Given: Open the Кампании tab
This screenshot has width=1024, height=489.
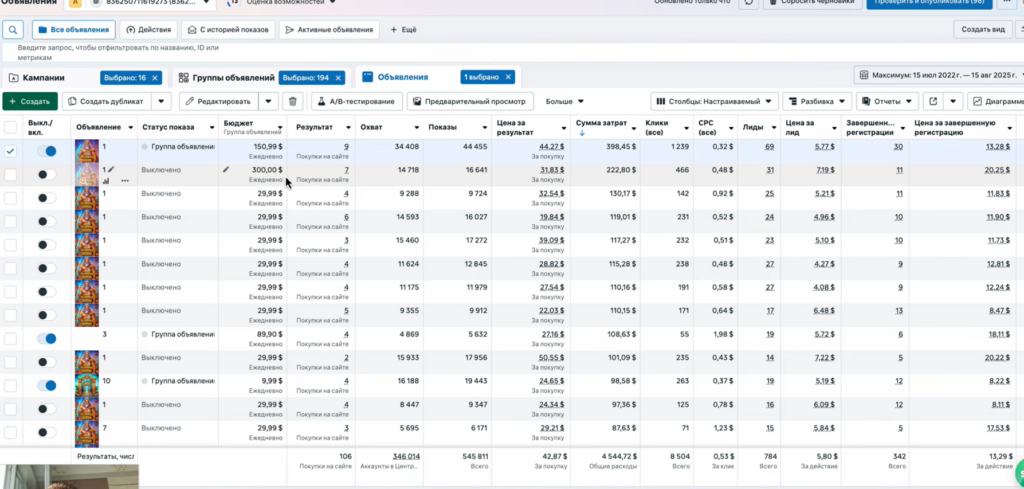Looking at the screenshot, I should [x=43, y=78].
